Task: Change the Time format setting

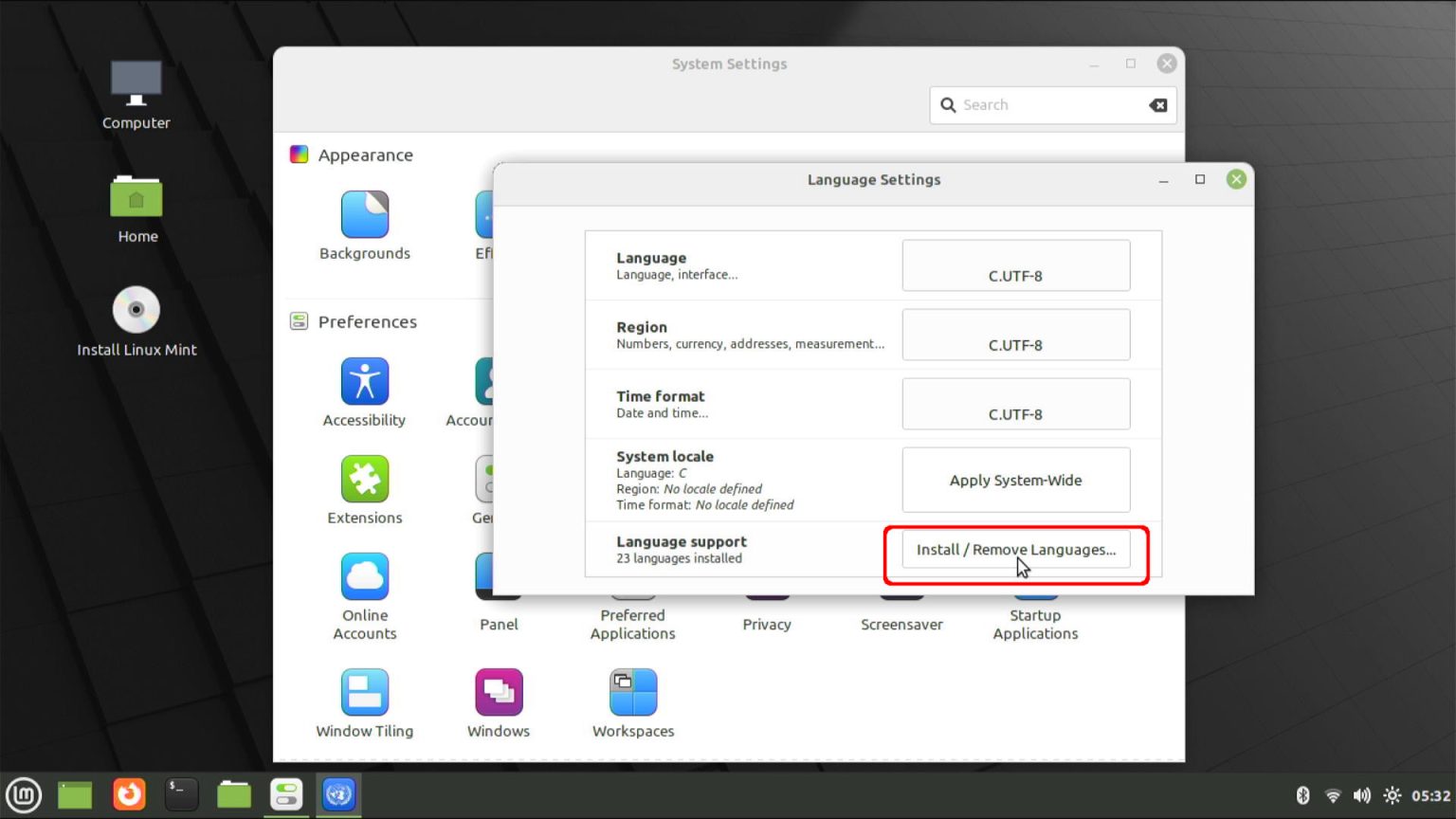Action: coord(1015,404)
